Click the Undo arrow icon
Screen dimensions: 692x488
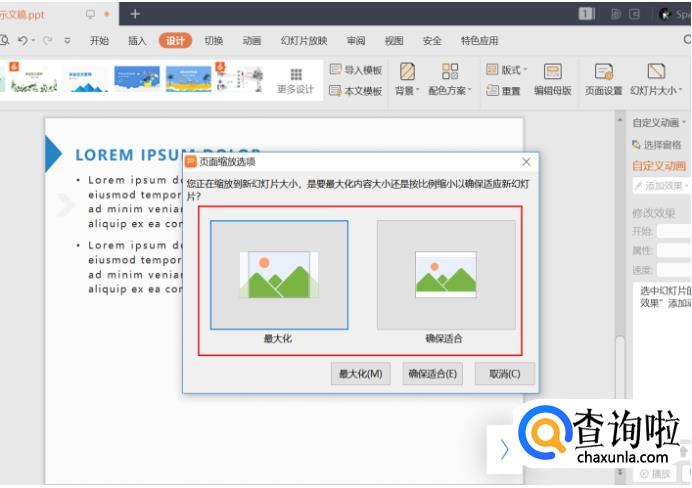(23, 41)
